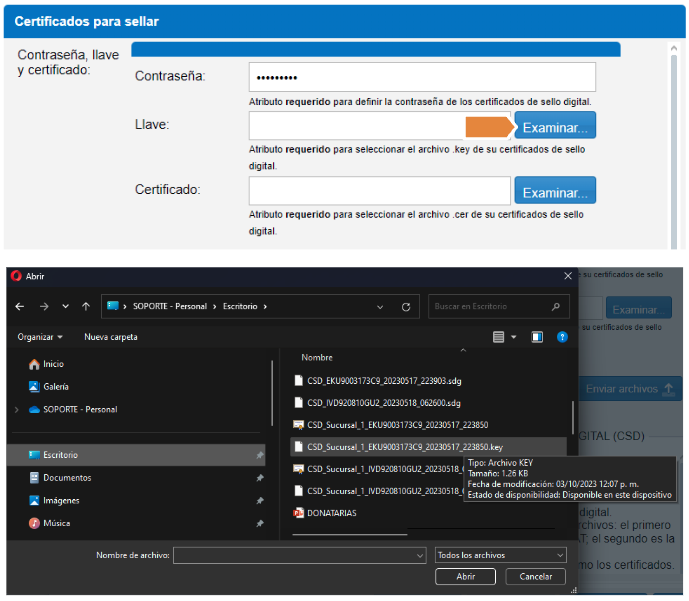Open the recent locations chevron beside forward arrow
This screenshot has width=689, height=601.
66,307
